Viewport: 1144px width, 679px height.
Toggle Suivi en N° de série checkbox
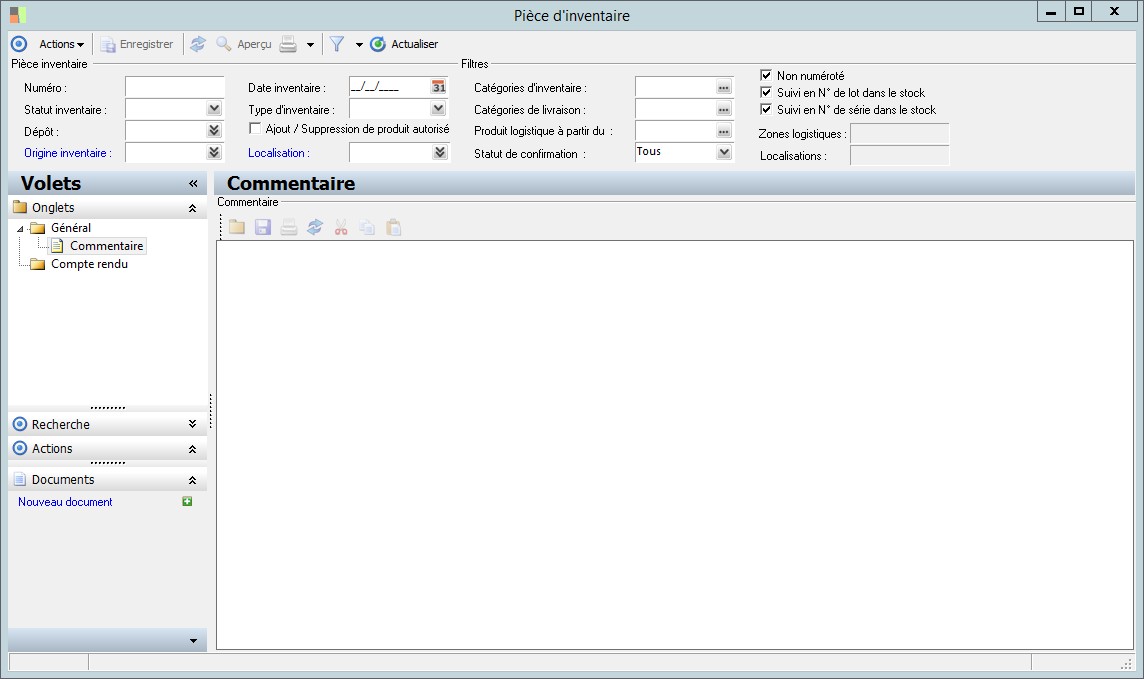[x=766, y=109]
